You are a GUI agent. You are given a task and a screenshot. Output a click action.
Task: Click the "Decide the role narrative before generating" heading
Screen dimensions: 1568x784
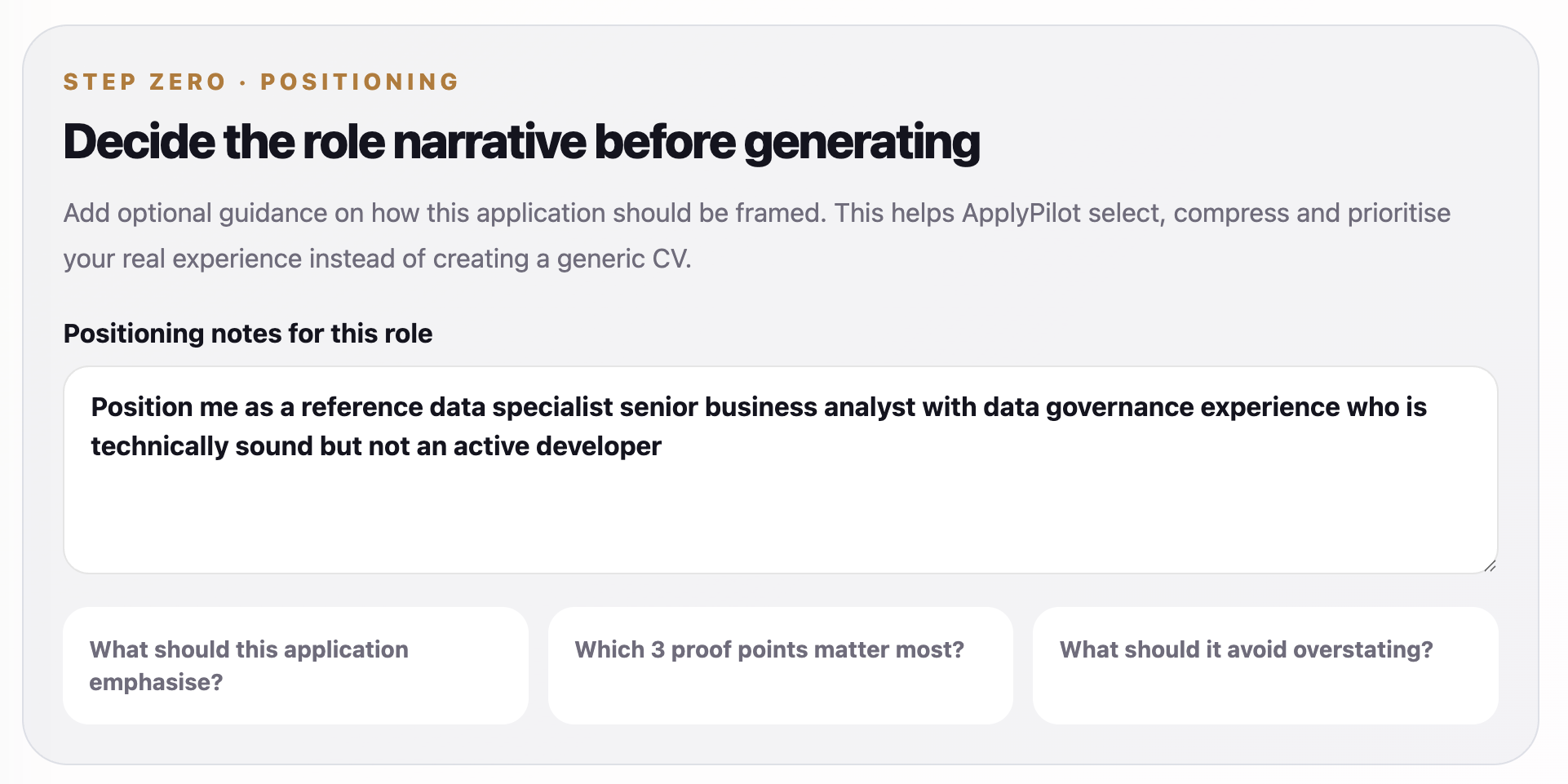522,143
